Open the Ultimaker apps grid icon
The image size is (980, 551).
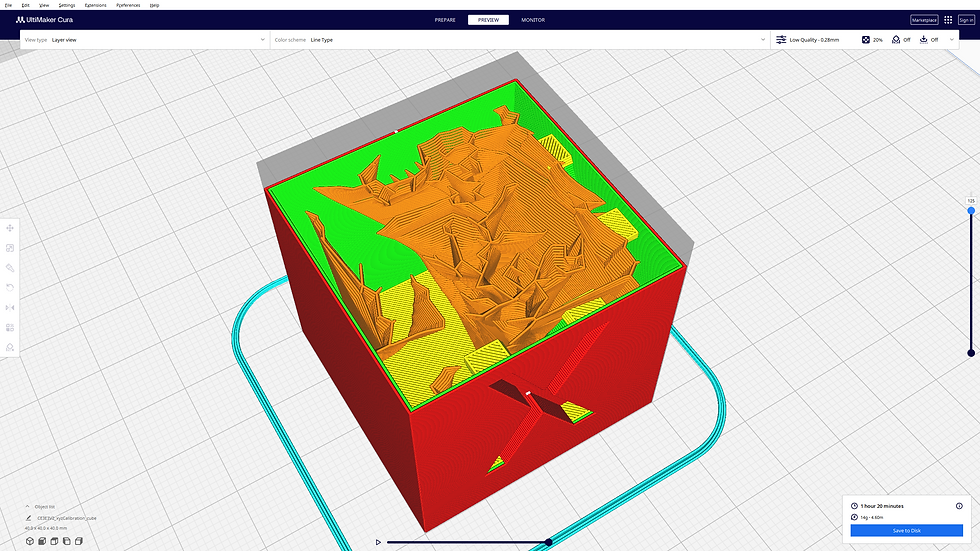tap(948, 20)
